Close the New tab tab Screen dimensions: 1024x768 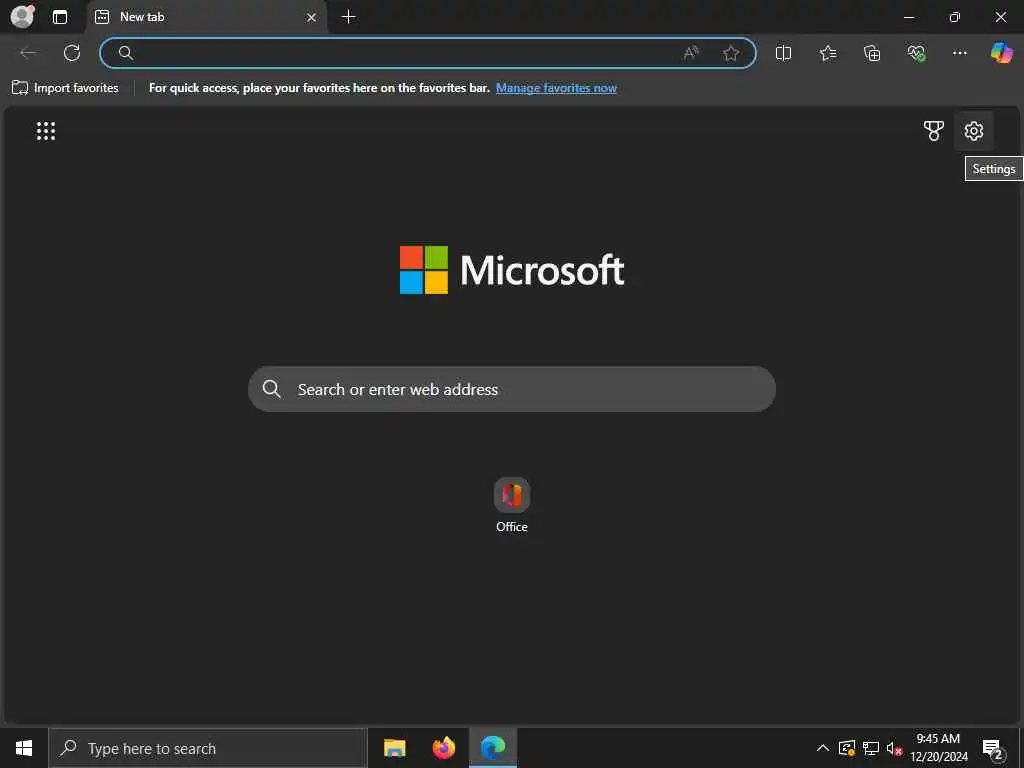pyautogui.click(x=312, y=17)
